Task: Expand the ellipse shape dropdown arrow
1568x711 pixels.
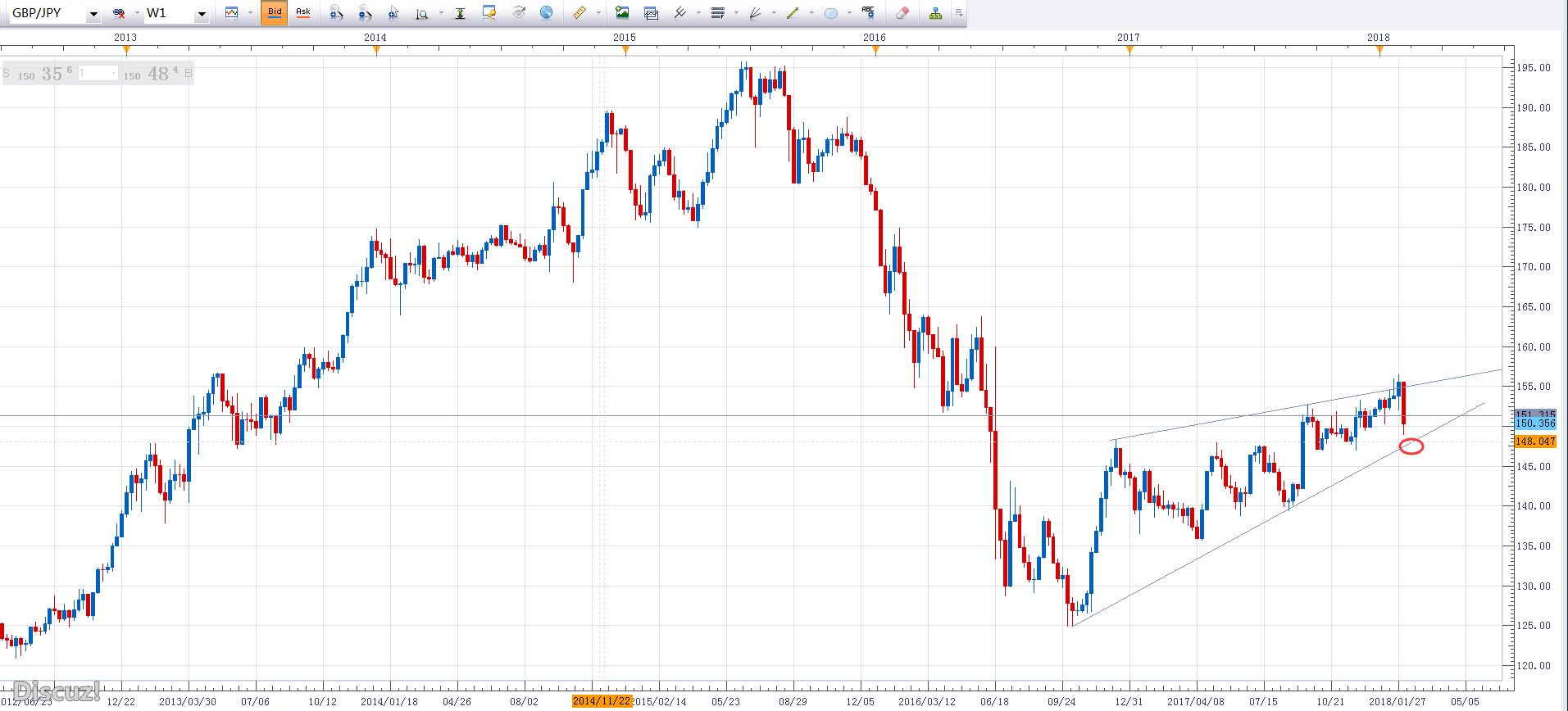Action: click(849, 13)
